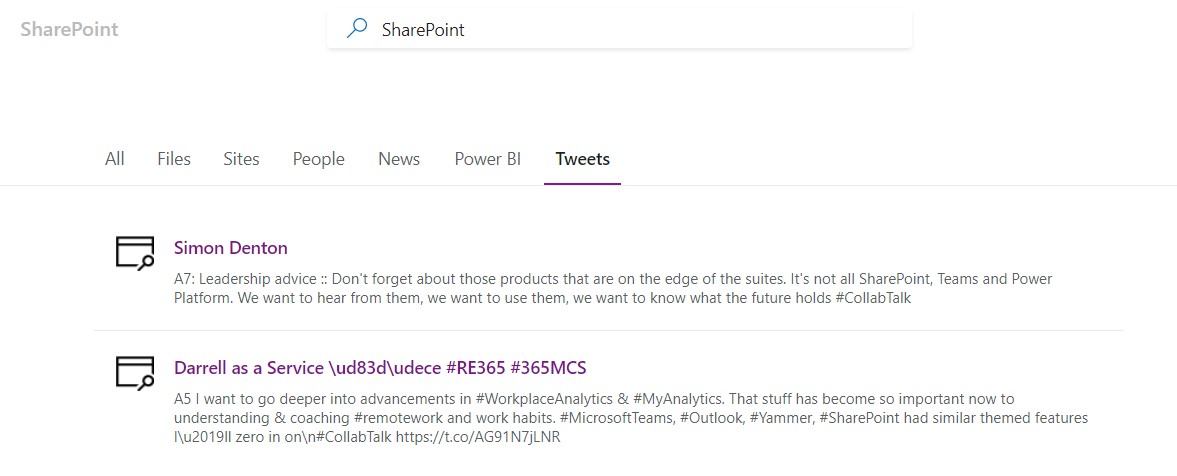1177x476 pixels.
Task: Go to SharePoint home via the header logo
Action: pos(69,29)
